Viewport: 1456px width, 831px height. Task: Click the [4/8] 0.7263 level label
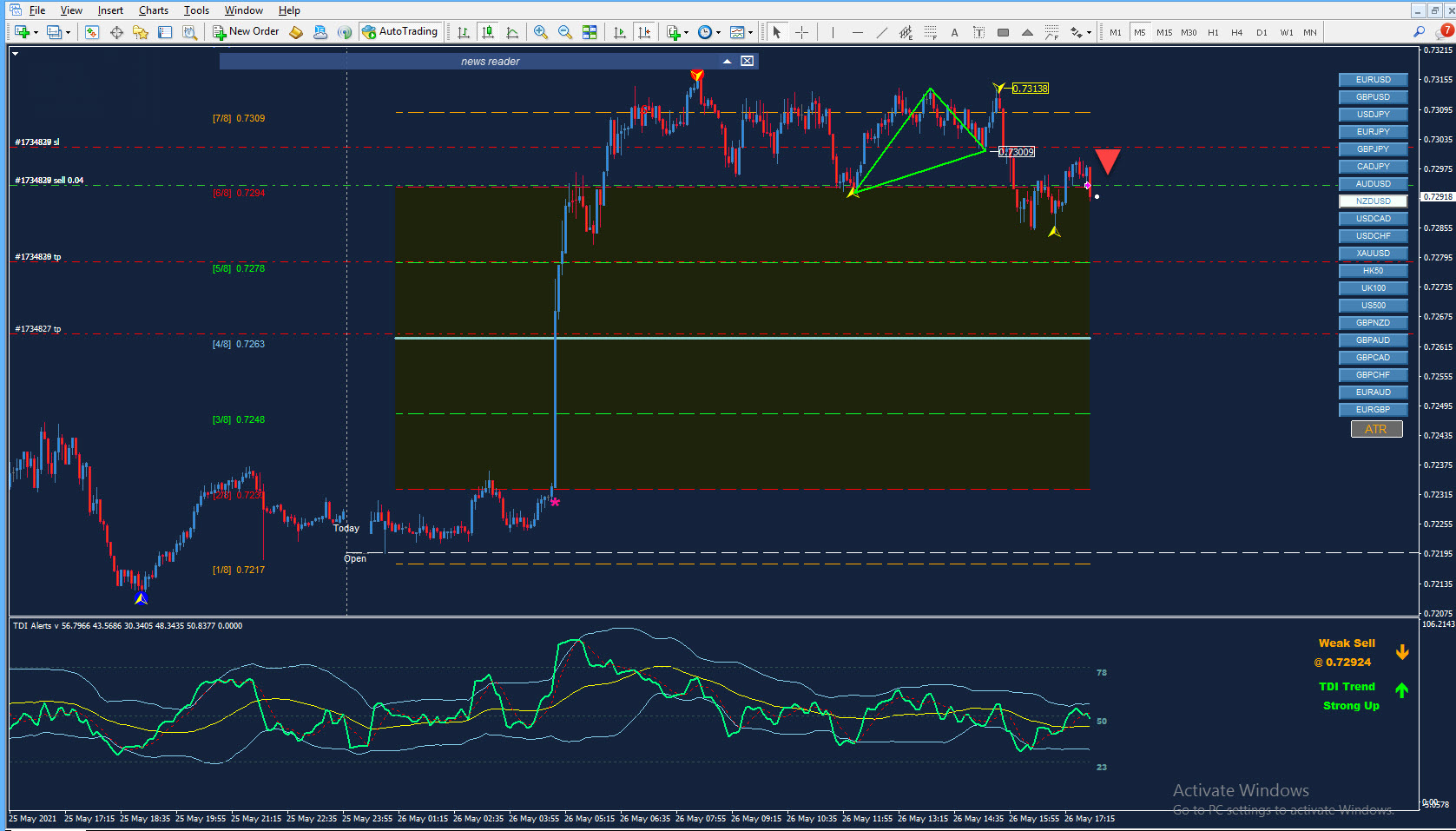click(x=239, y=344)
